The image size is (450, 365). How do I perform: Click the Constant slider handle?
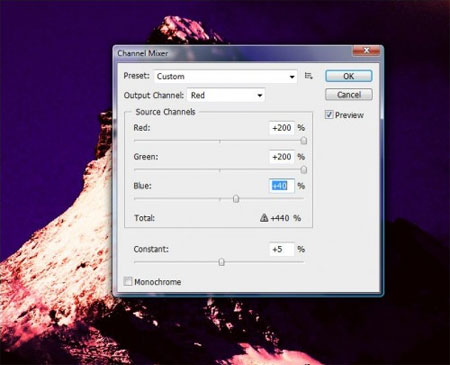pyautogui.click(x=221, y=262)
